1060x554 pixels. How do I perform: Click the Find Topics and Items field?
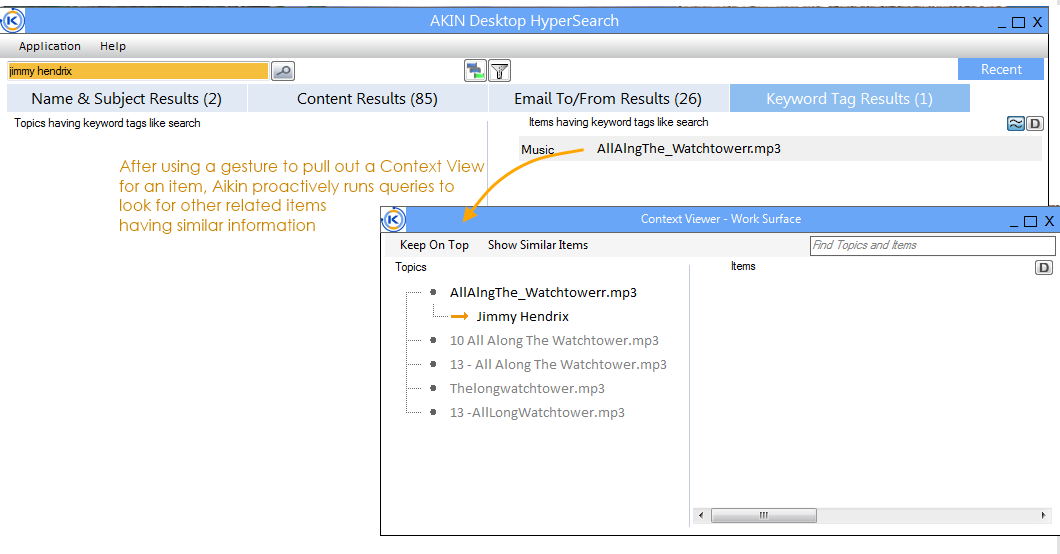point(932,245)
